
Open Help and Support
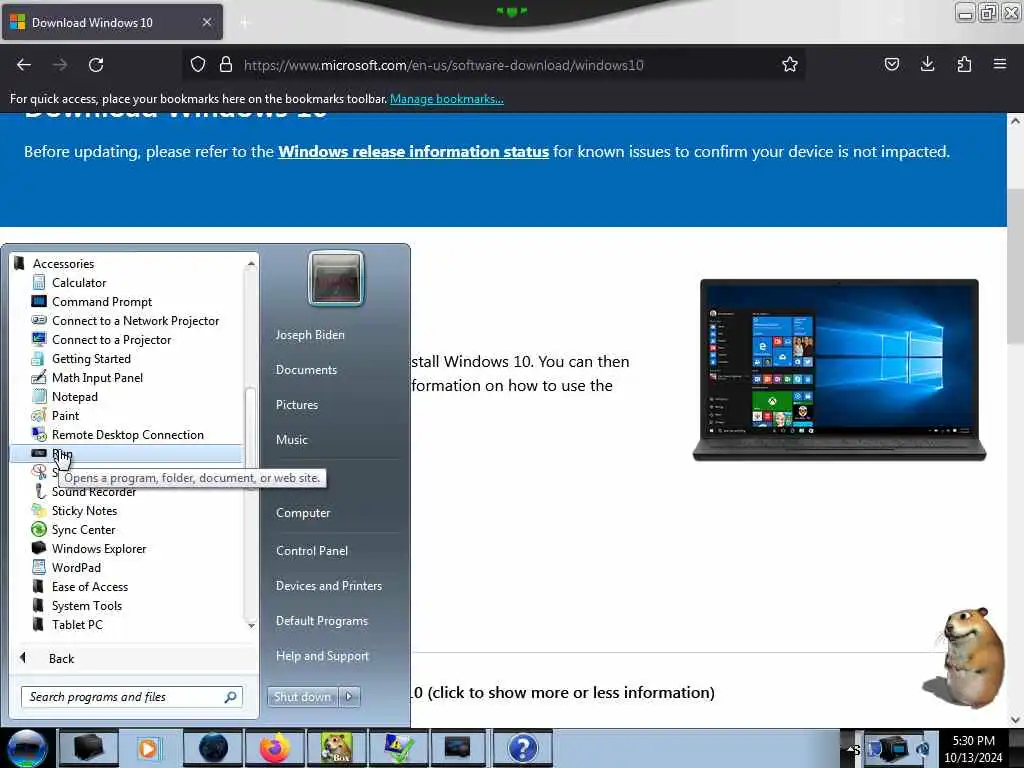point(322,656)
